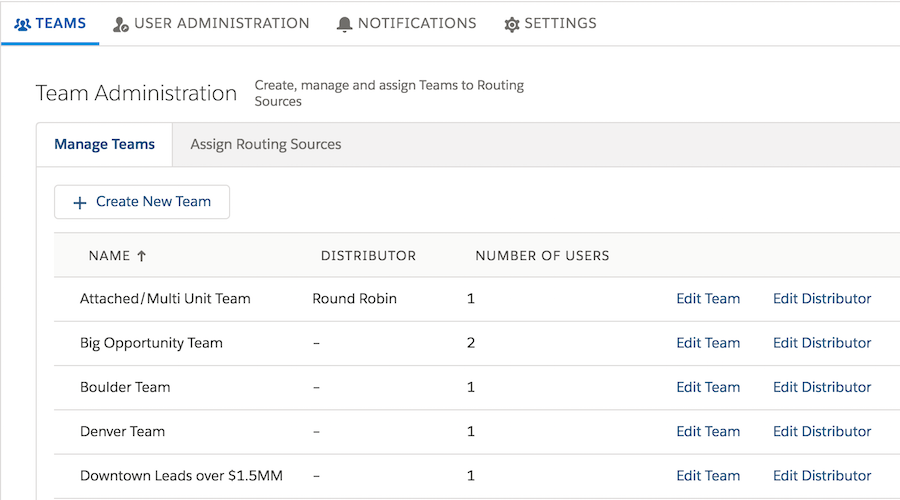Click the plus icon on Create New Team

(80, 202)
